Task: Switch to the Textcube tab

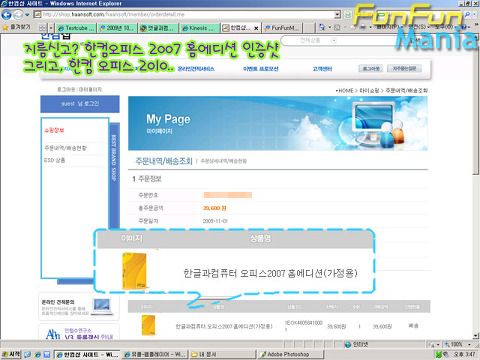Action: point(76,28)
